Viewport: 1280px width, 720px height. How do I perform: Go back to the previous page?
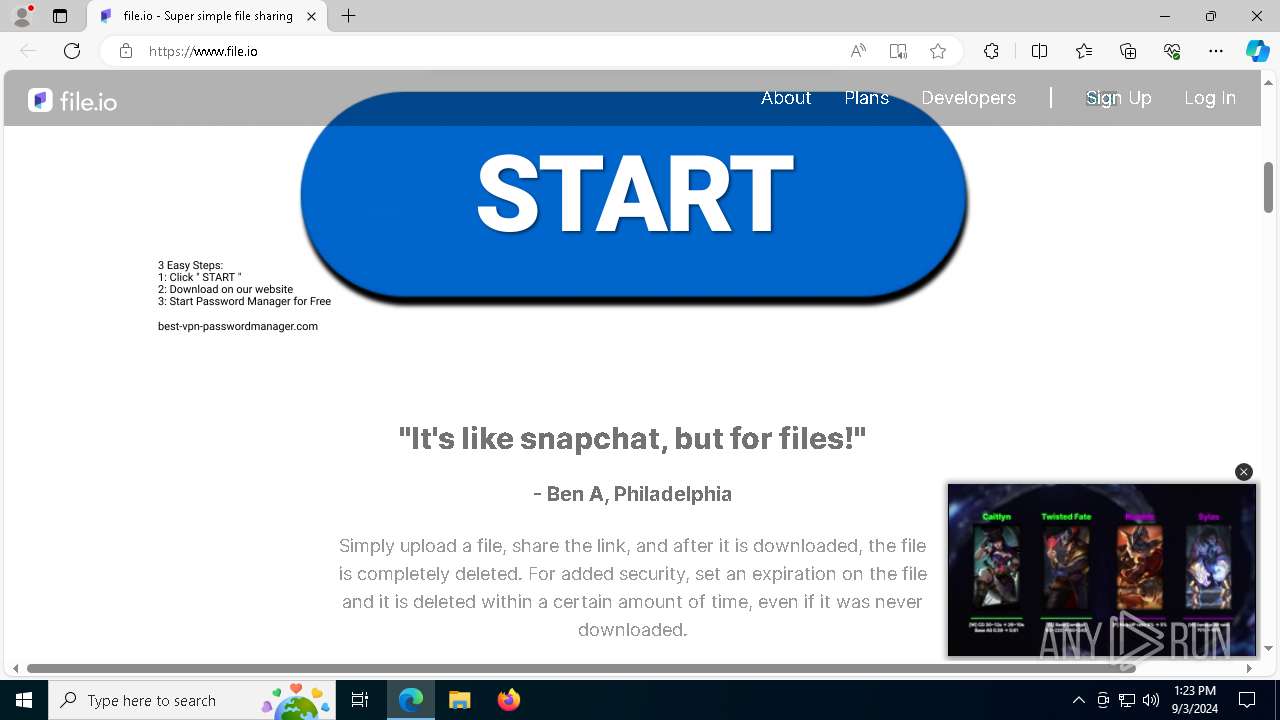[x=28, y=51]
